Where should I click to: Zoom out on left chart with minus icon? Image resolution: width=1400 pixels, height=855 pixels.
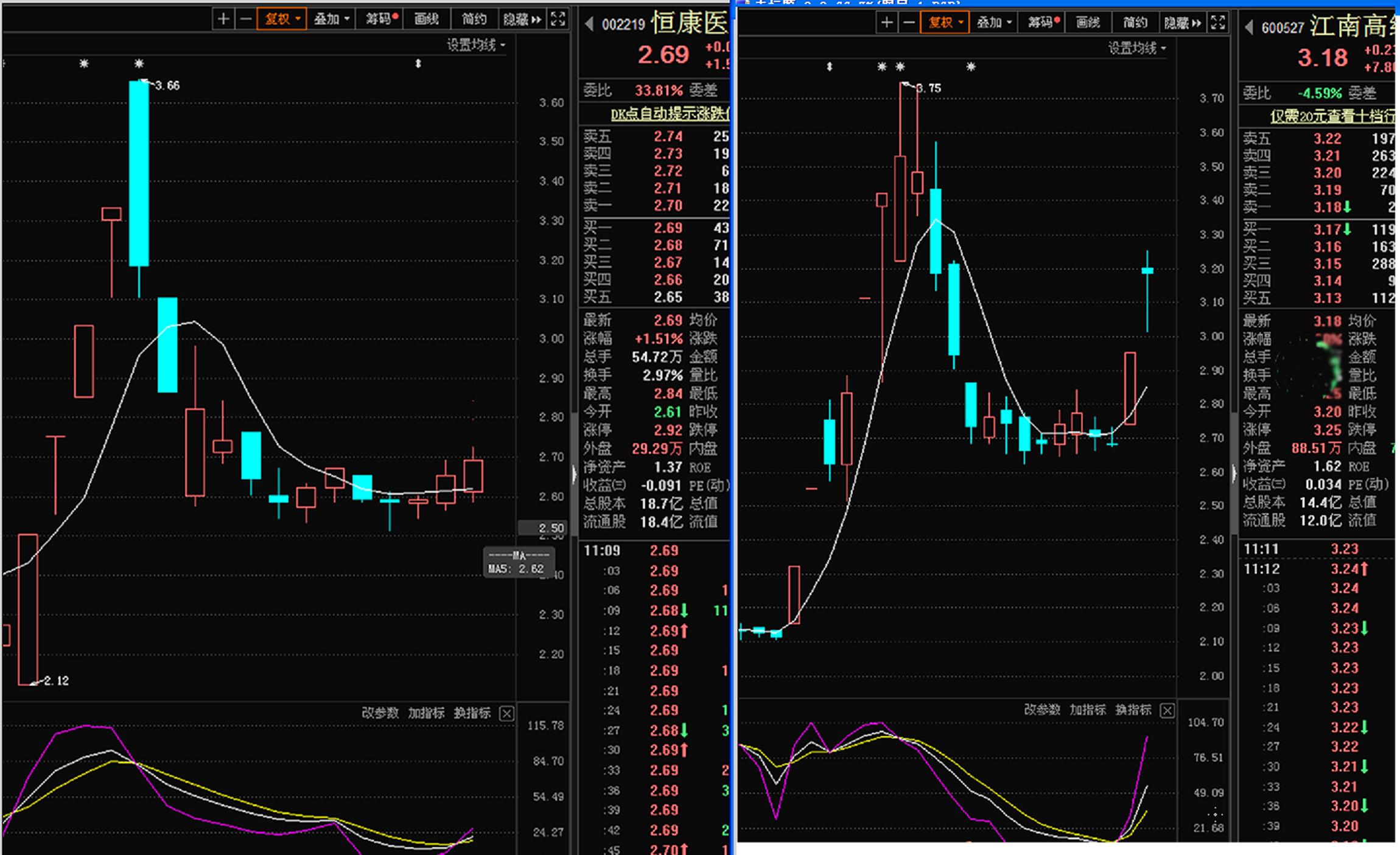245,19
